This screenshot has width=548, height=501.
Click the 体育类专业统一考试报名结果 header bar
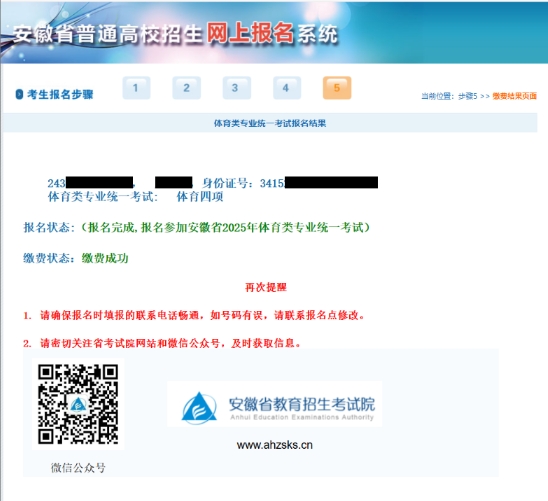tap(270, 123)
